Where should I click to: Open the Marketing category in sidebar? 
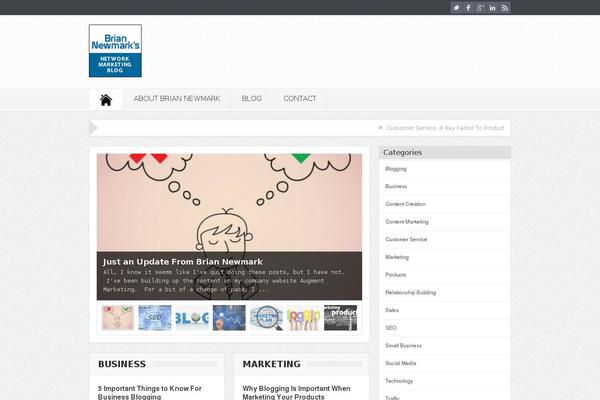tap(397, 257)
